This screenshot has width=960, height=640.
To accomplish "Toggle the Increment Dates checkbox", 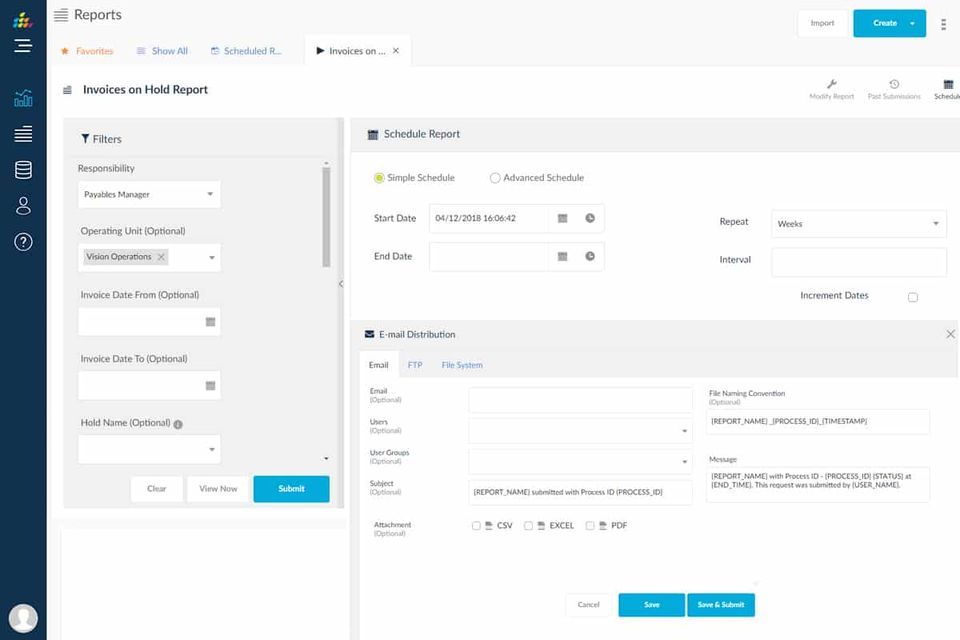I will (913, 298).
